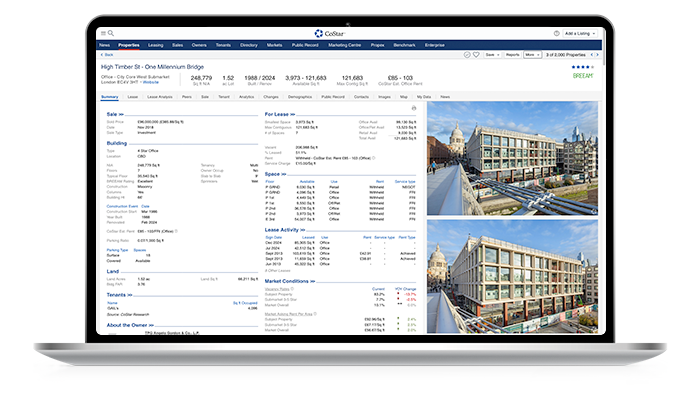Toggle the circular checkmark icon
Screen dimensions: 700x399
[x=467, y=55]
